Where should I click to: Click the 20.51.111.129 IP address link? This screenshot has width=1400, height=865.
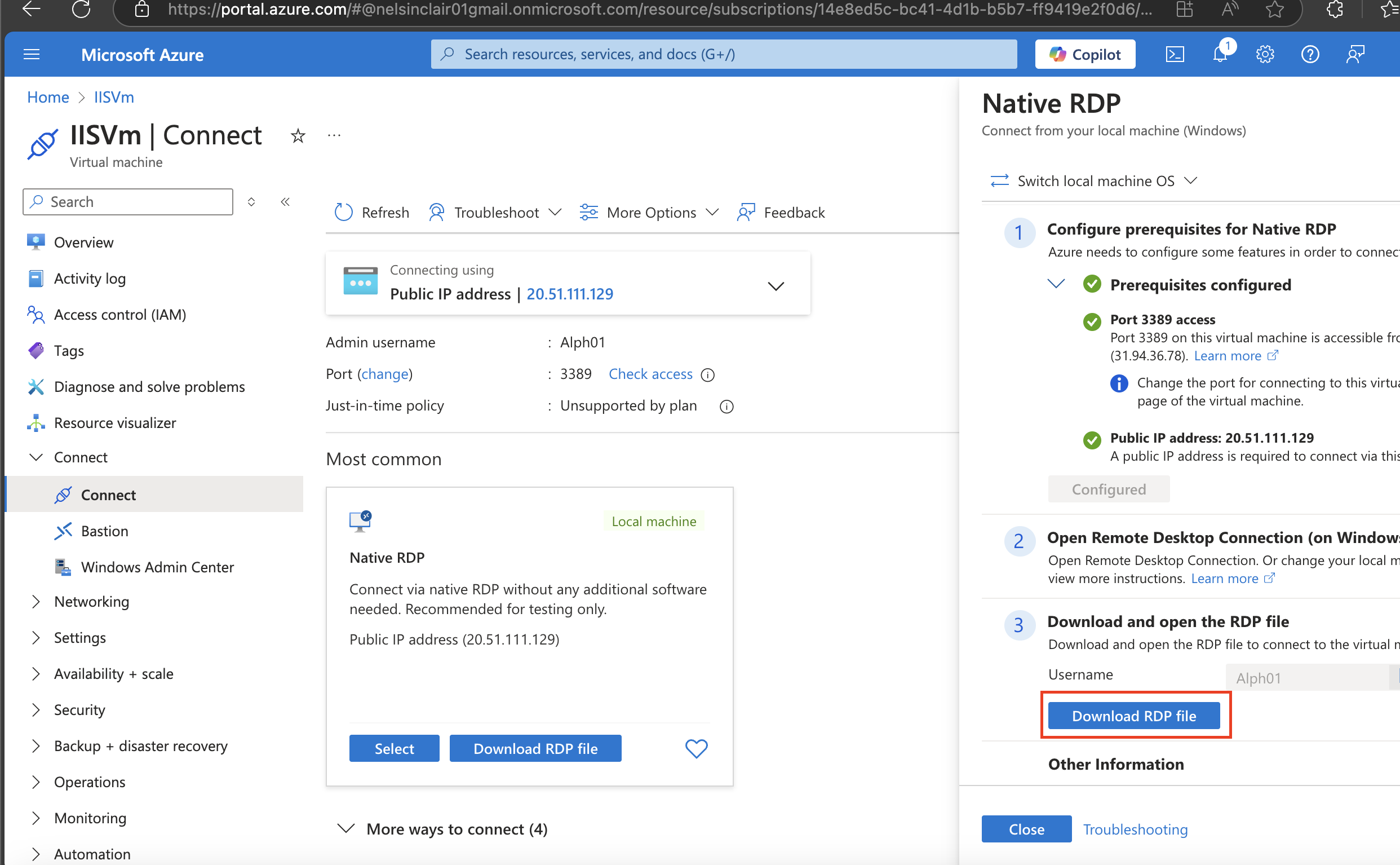(x=570, y=294)
